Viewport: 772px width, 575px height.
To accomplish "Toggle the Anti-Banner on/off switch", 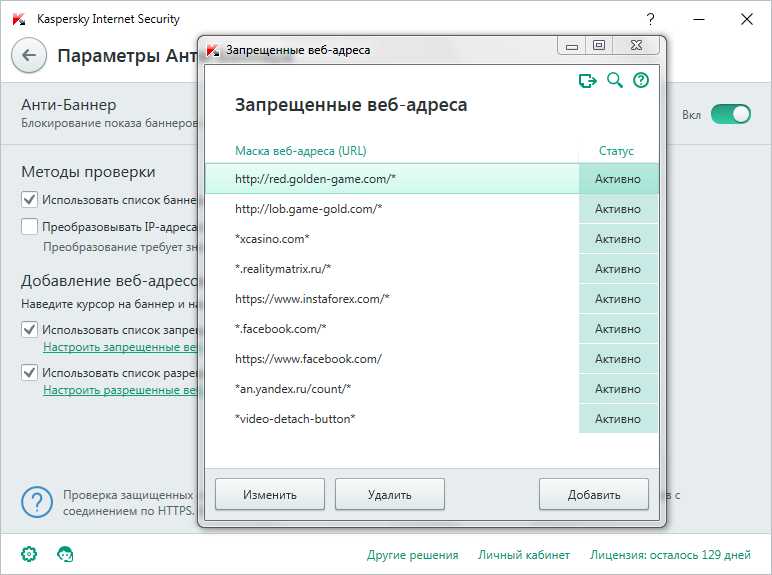I will tap(731, 114).
